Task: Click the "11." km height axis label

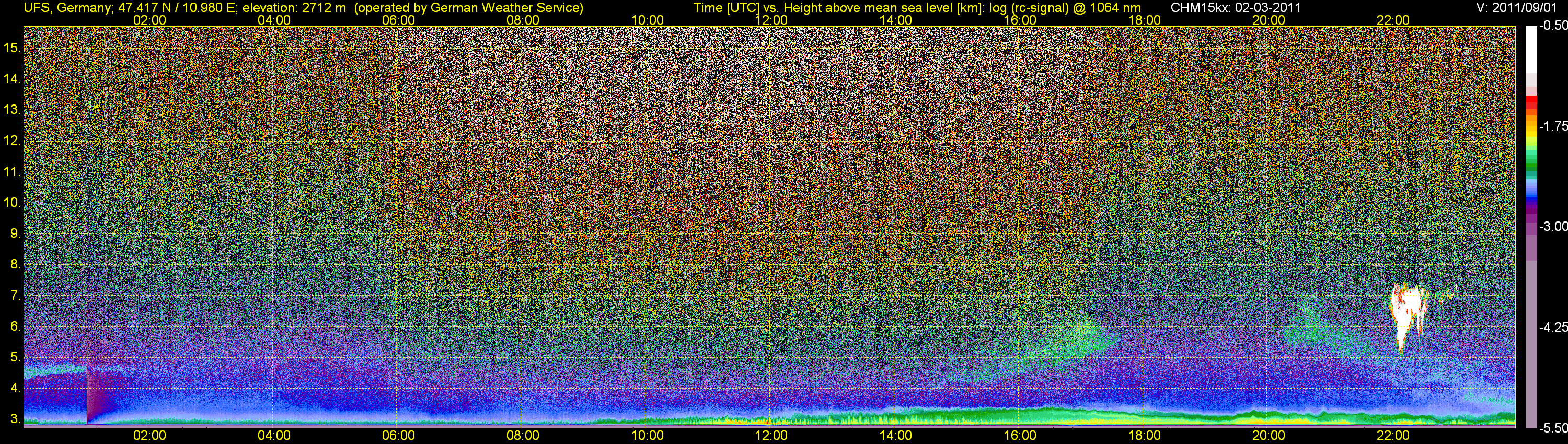Action: point(12,171)
